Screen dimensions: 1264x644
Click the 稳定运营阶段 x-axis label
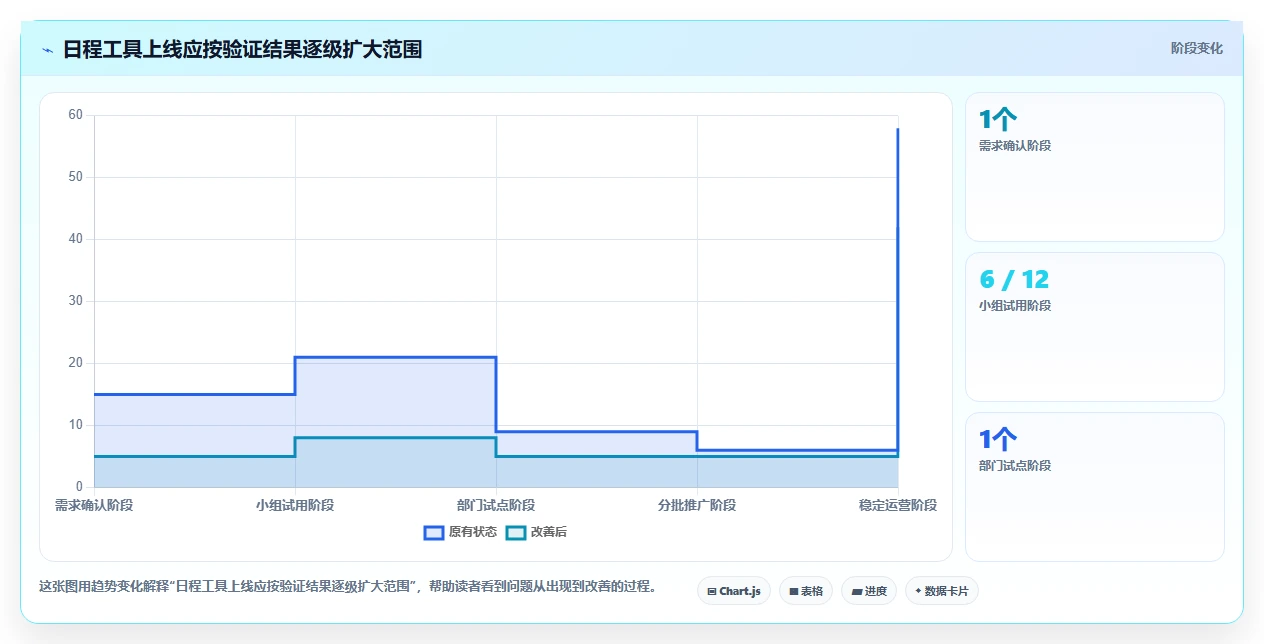click(x=898, y=505)
